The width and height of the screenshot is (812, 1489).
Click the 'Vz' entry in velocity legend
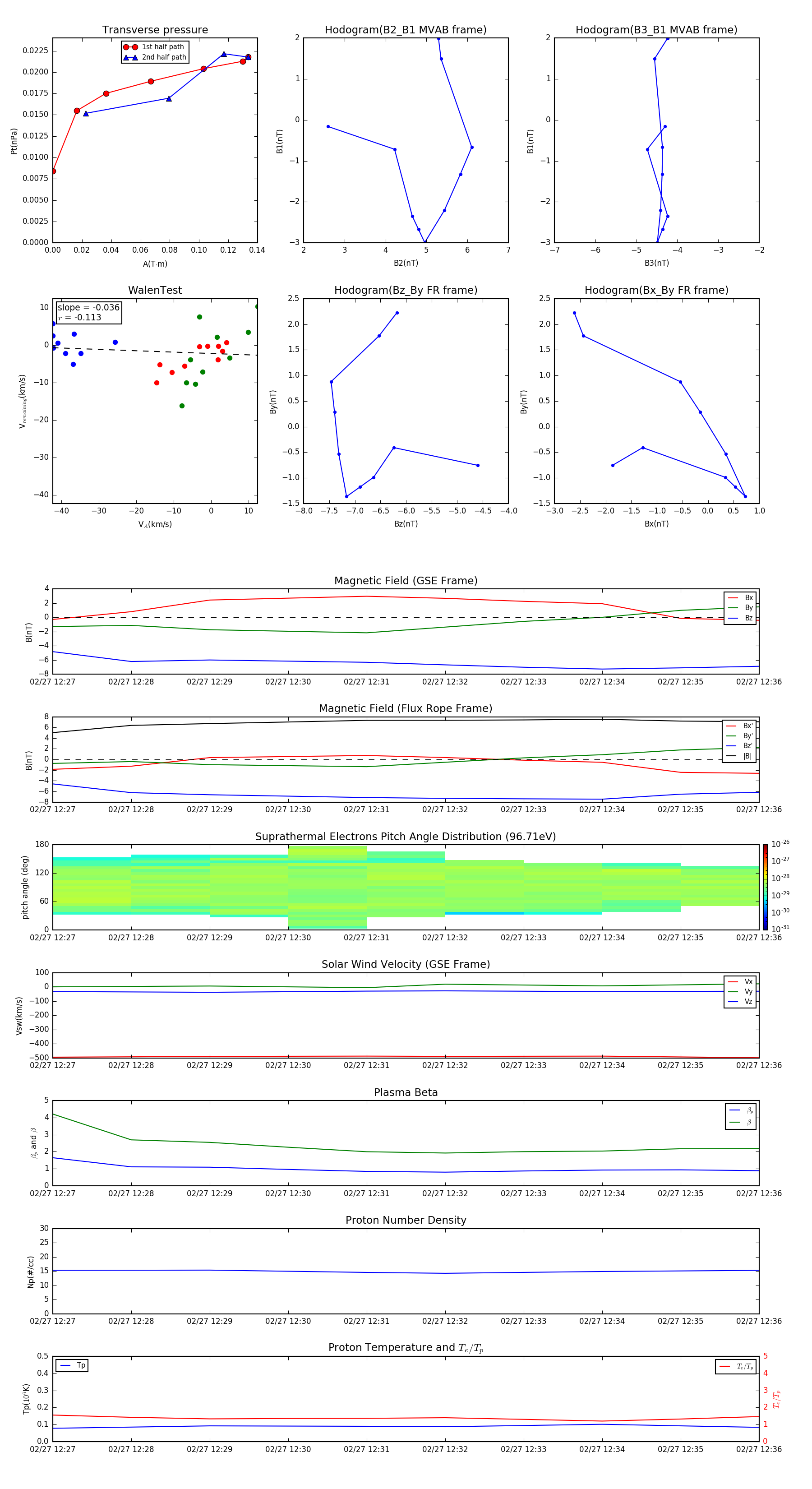tap(740, 1002)
